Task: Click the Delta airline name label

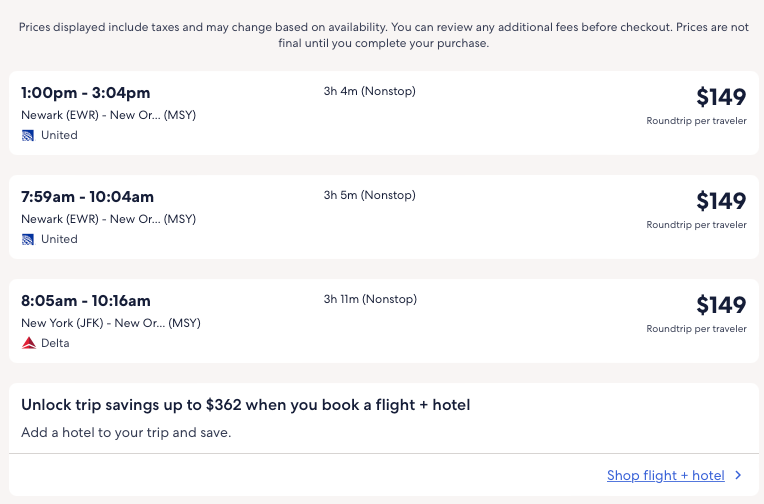Action: [x=55, y=343]
